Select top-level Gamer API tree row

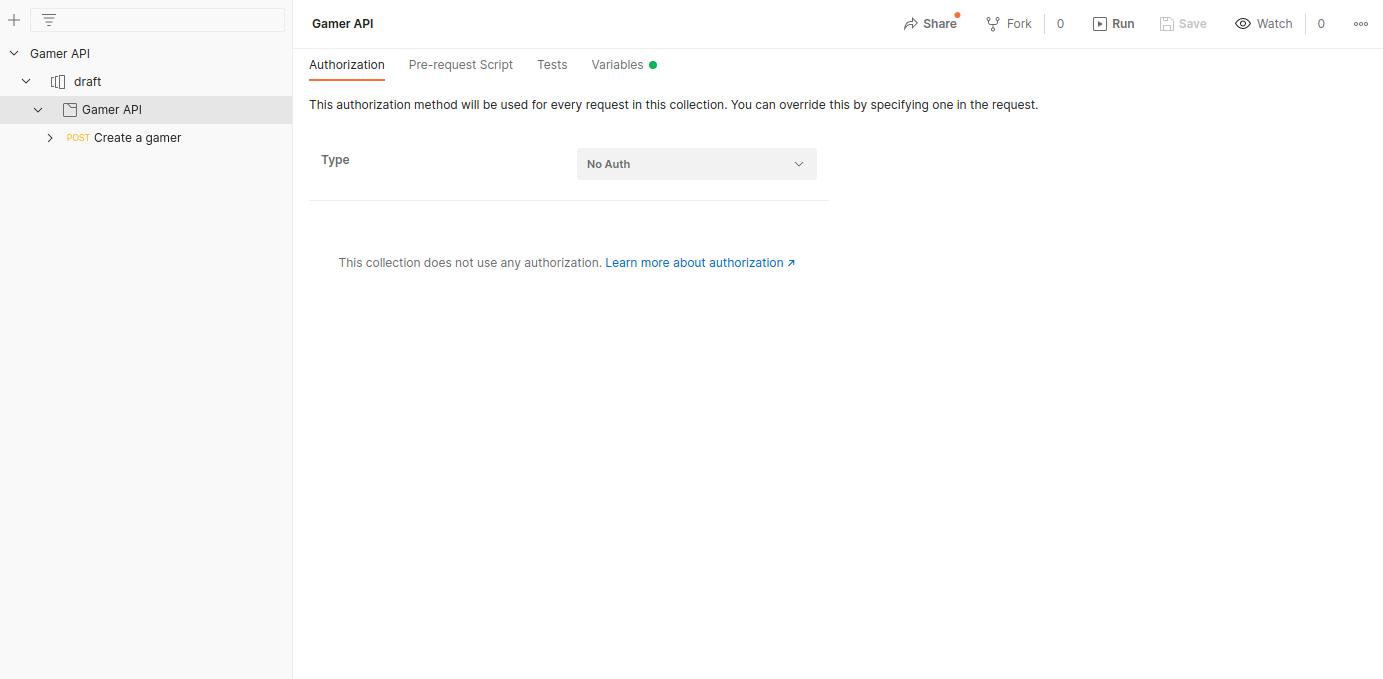click(146, 54)
